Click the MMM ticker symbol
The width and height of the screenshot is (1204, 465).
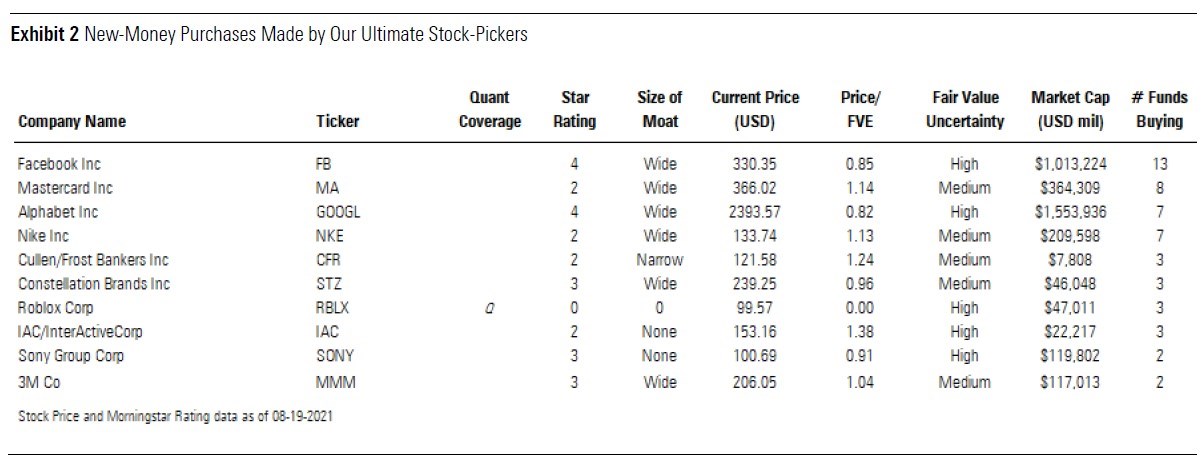point(331,382)
